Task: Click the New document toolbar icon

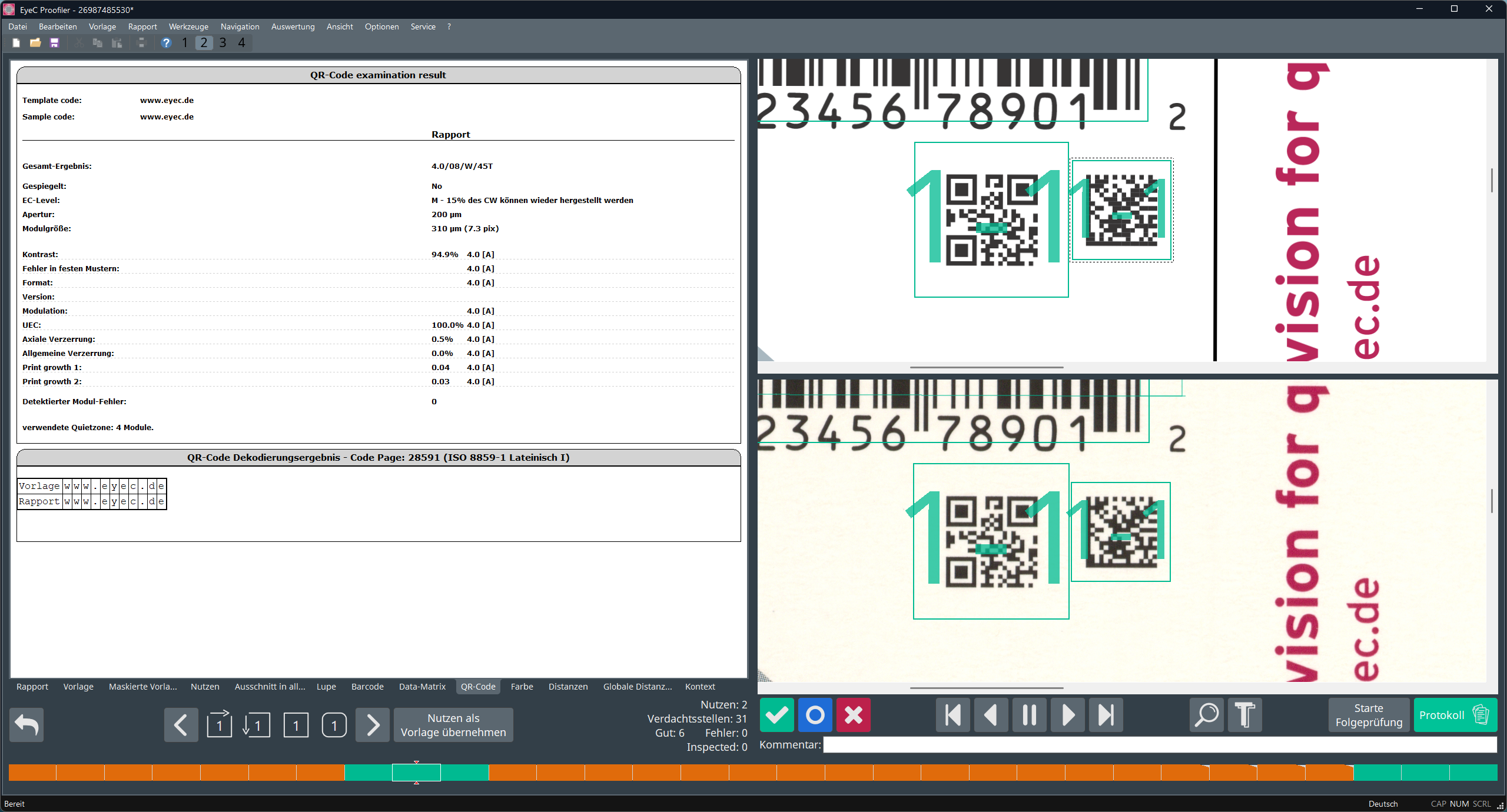Action: 16,43
